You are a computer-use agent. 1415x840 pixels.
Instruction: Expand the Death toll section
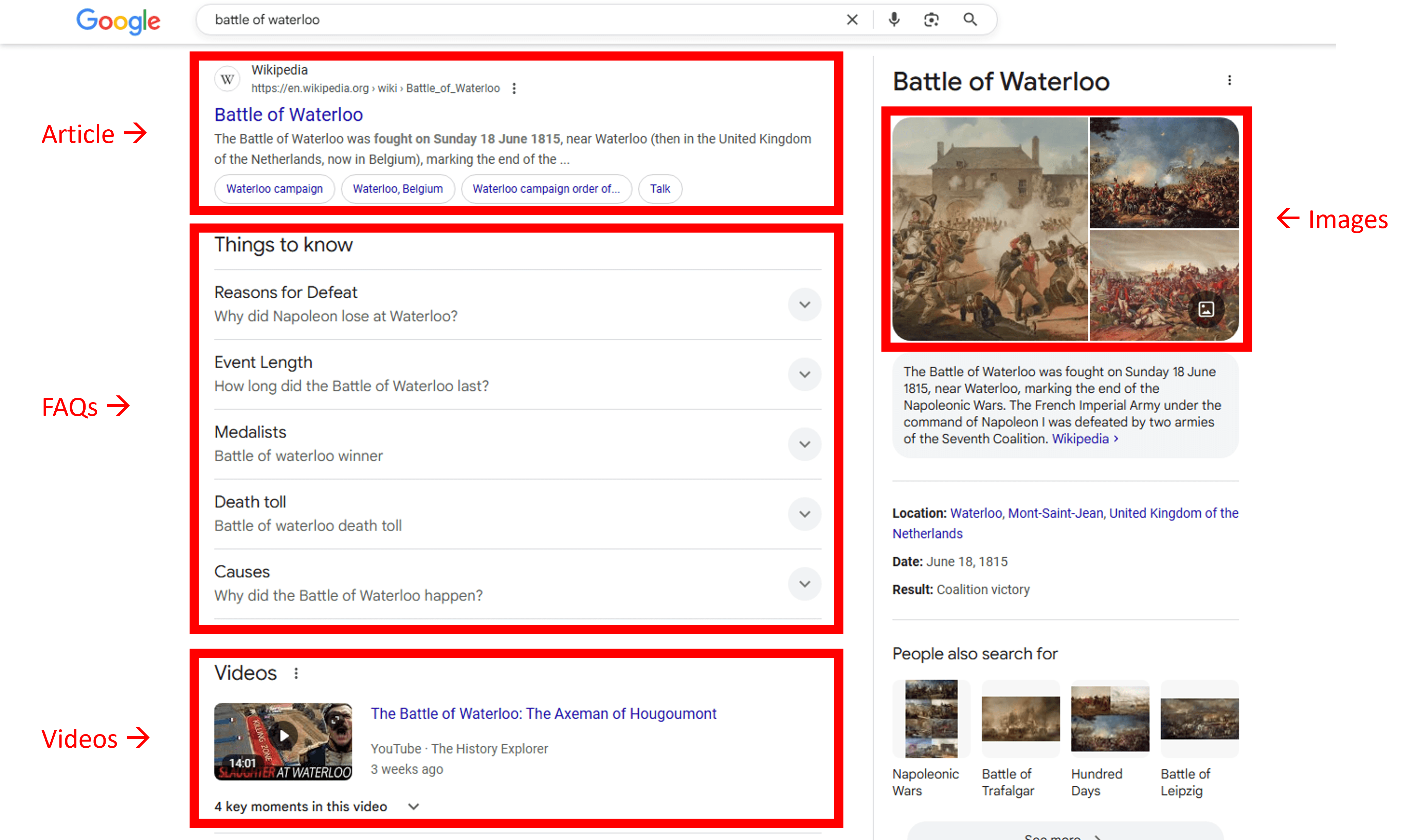click(x=804, y=514)
